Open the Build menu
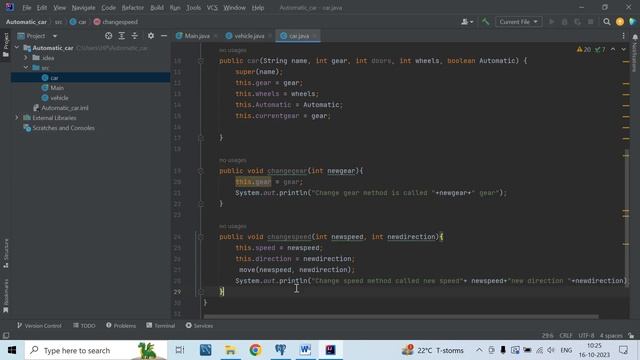Screen dimensions: 640x360 coord(157,8)
